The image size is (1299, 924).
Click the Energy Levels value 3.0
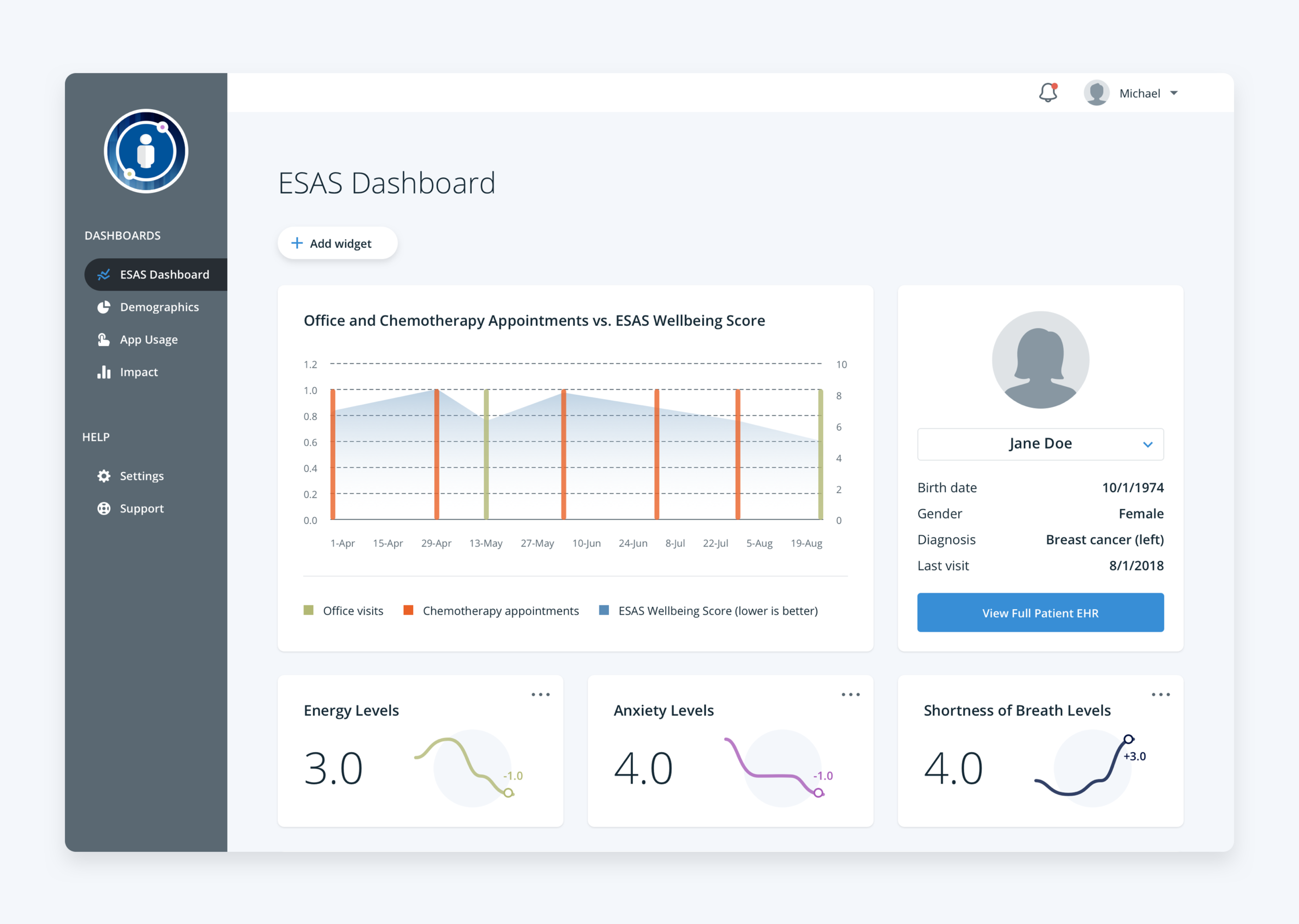[333, 768]
